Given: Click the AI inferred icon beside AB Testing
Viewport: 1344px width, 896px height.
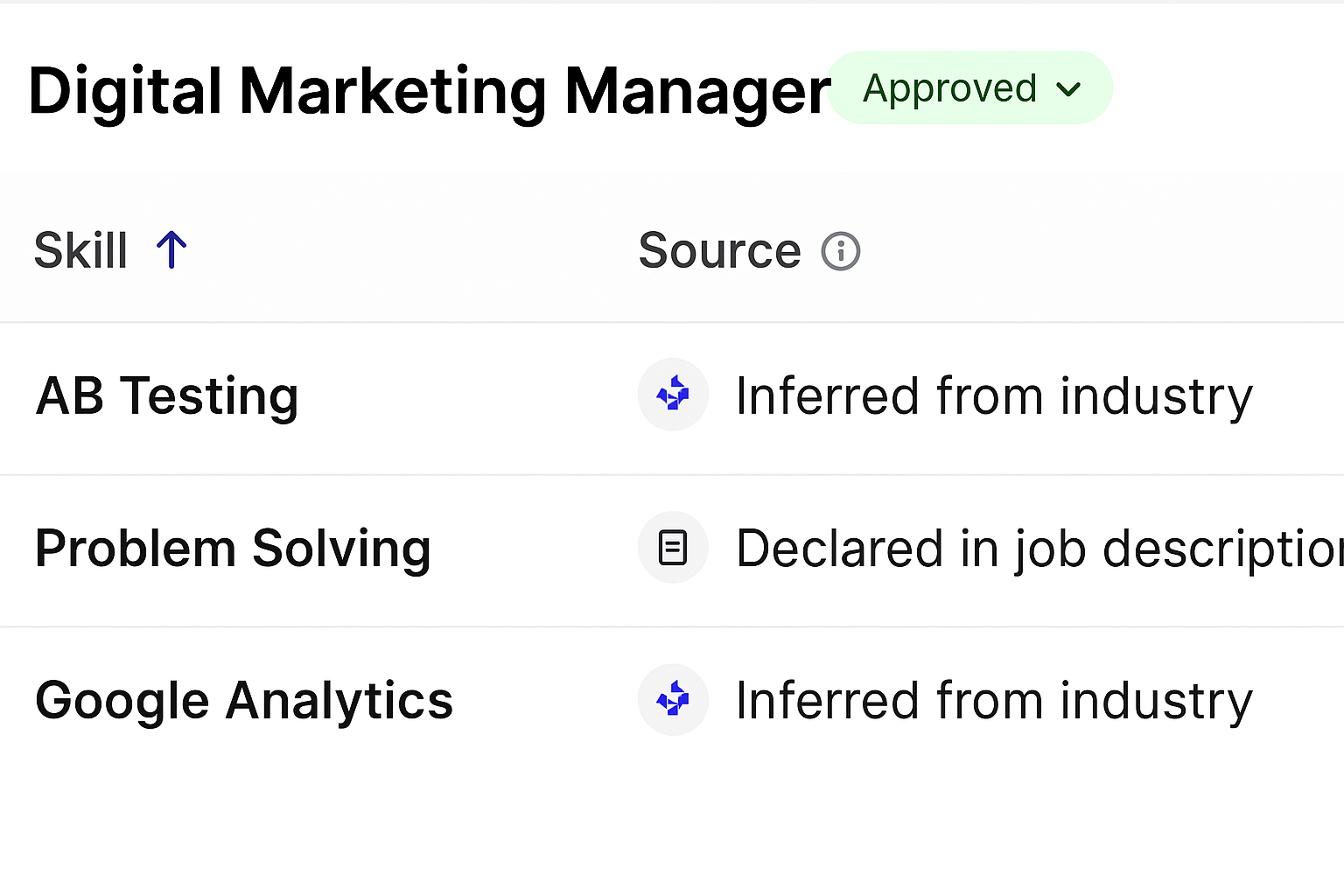Looking at the screenshot, I should click(x=673, y=395).
